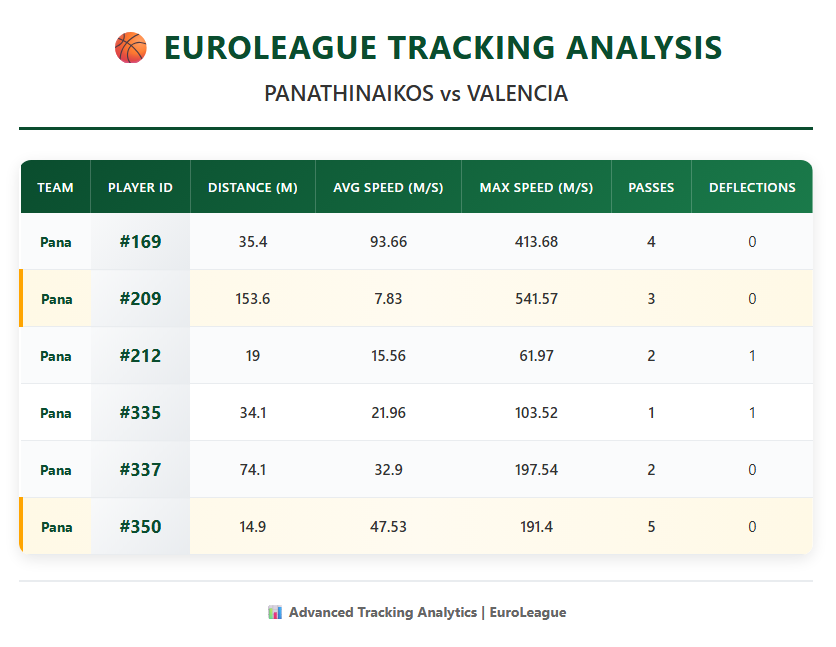The image size is (836, 647).
Task: Click the DISTANCE (M) column header
Action: coord(253,188)
